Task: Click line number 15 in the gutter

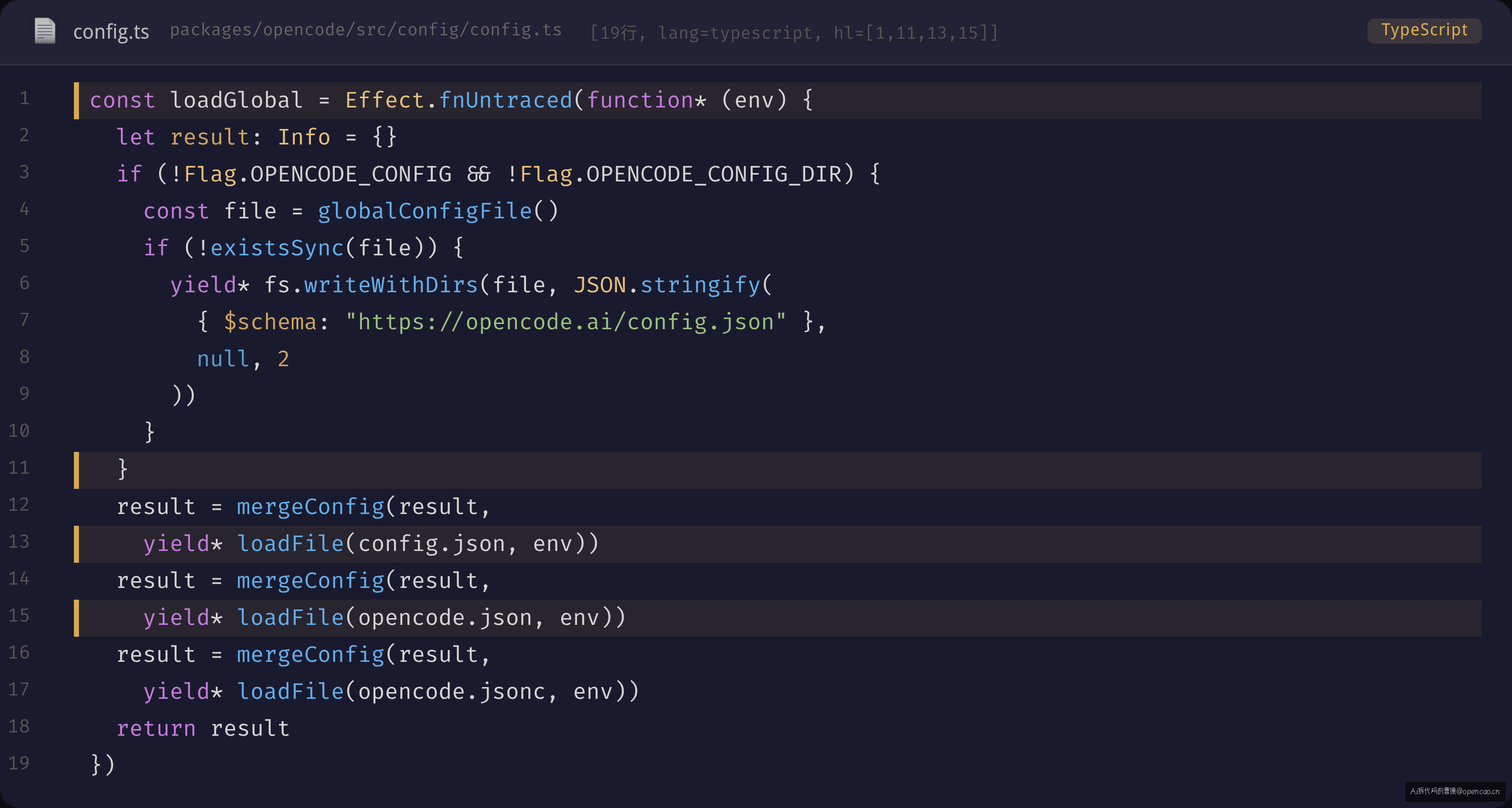Action: point(19,616)
